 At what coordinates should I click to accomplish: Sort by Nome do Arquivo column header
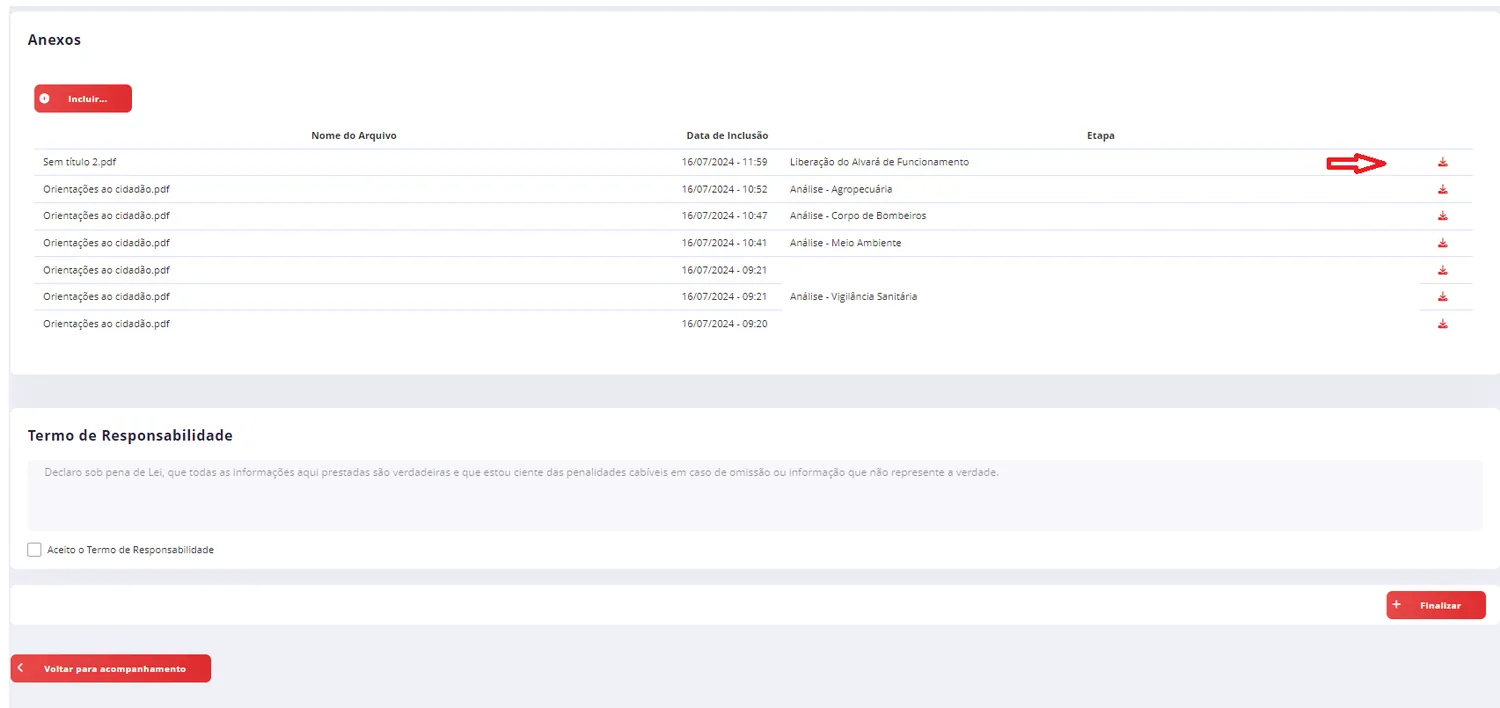coord(354,135)
